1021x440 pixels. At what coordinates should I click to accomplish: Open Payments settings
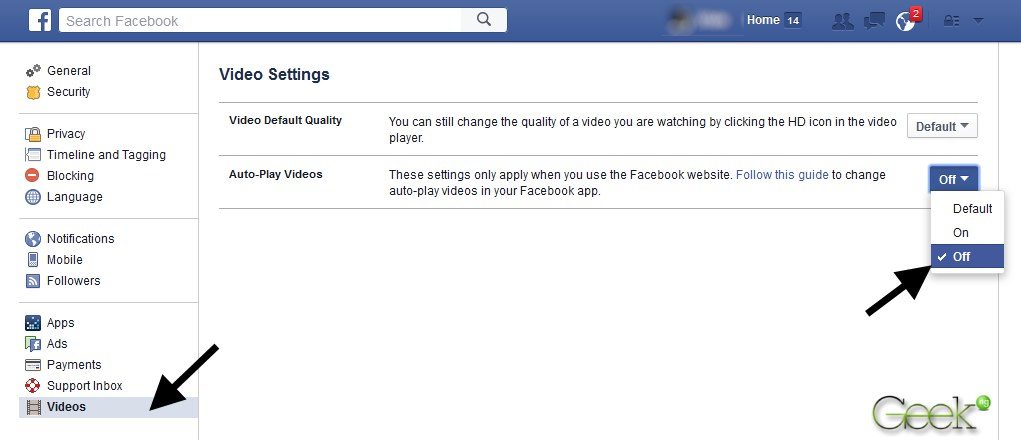click(x=74, y=364)
